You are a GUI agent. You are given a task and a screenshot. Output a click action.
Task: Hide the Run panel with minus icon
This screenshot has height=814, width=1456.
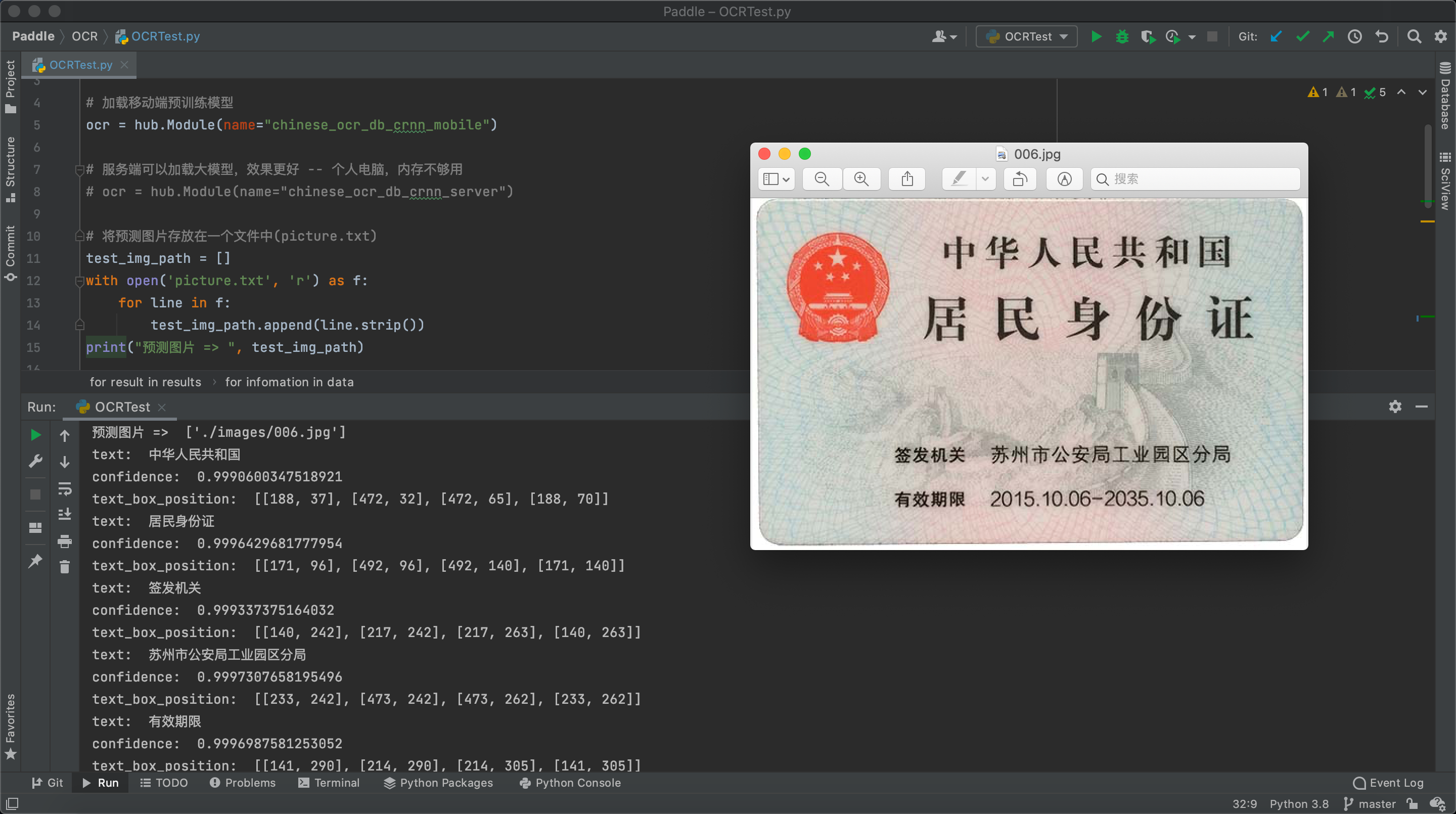pyautogui.click(x=1422, y=406)
